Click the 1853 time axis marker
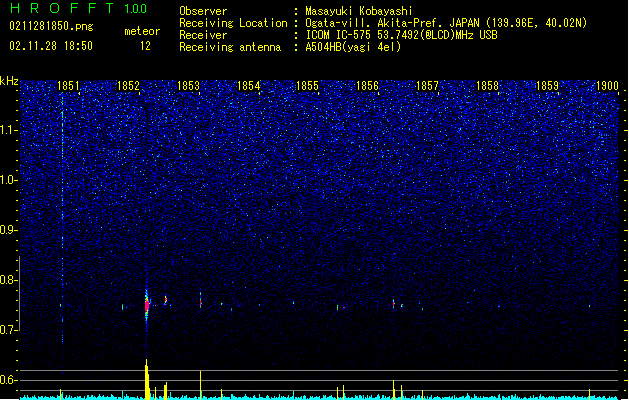This screenshot has height=400, width=629. (x=188, y=86)
